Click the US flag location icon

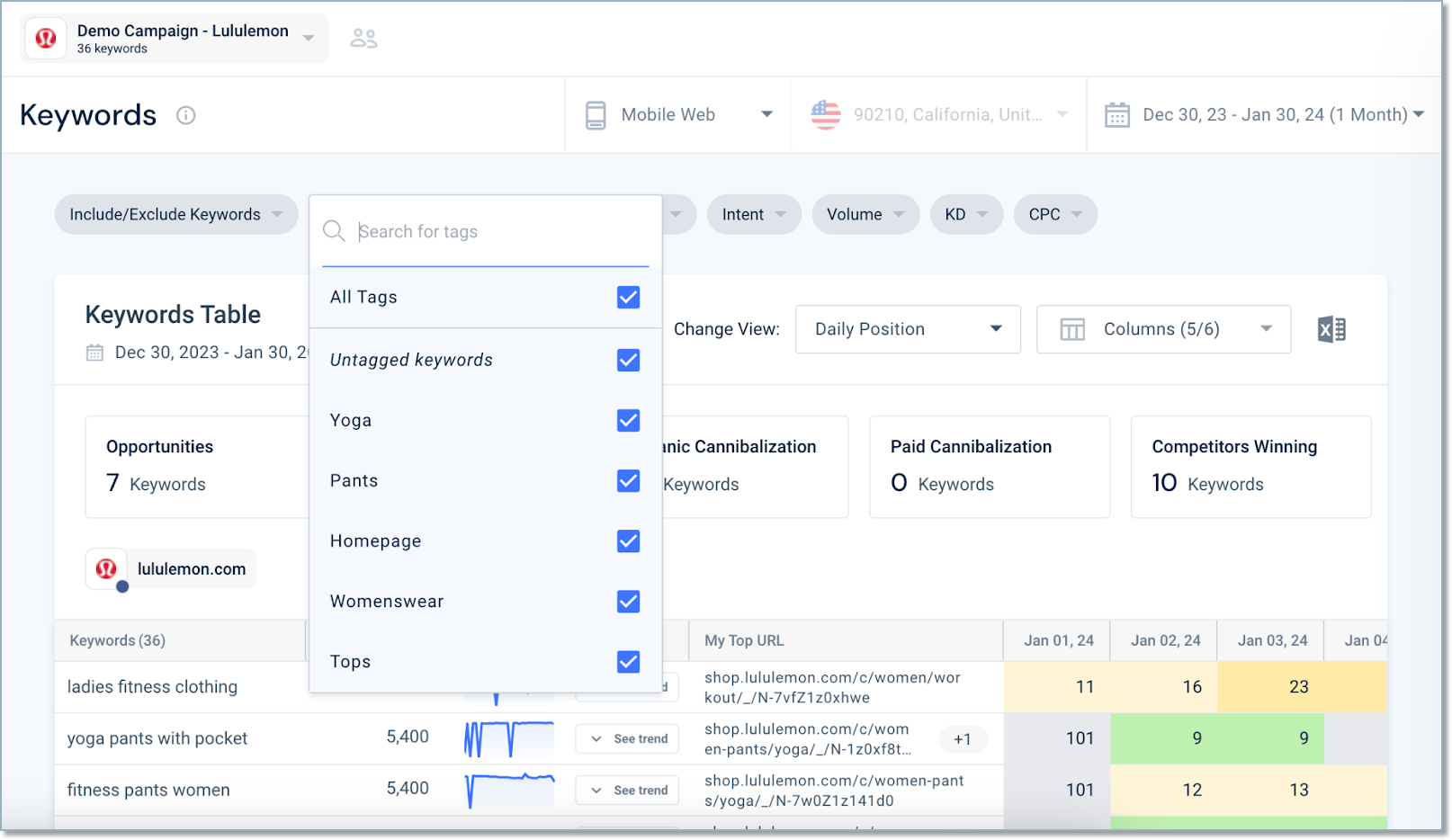pos(826,115)
